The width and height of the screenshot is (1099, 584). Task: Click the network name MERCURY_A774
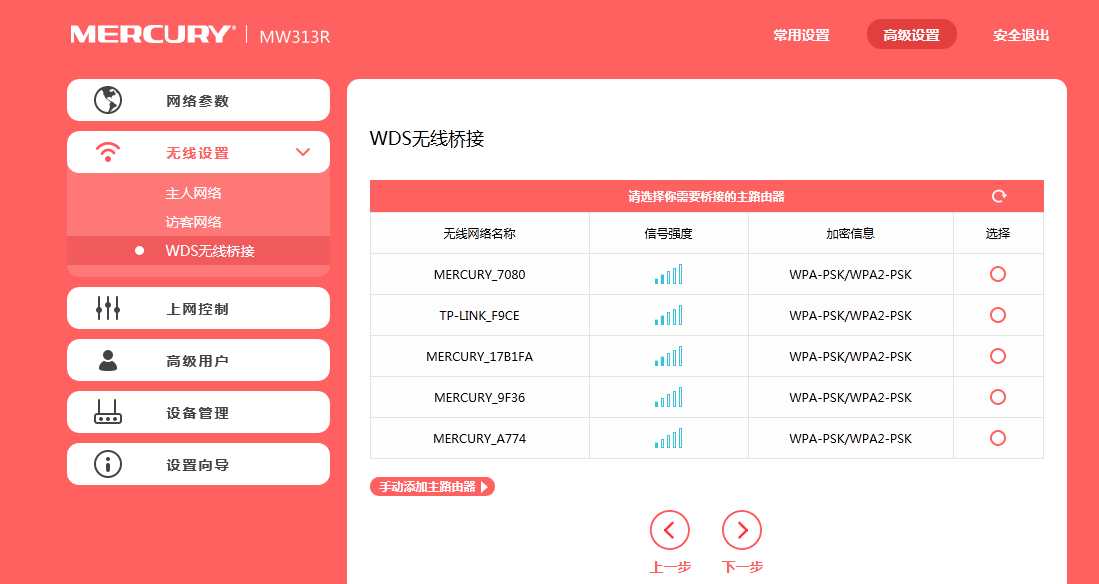479,439
